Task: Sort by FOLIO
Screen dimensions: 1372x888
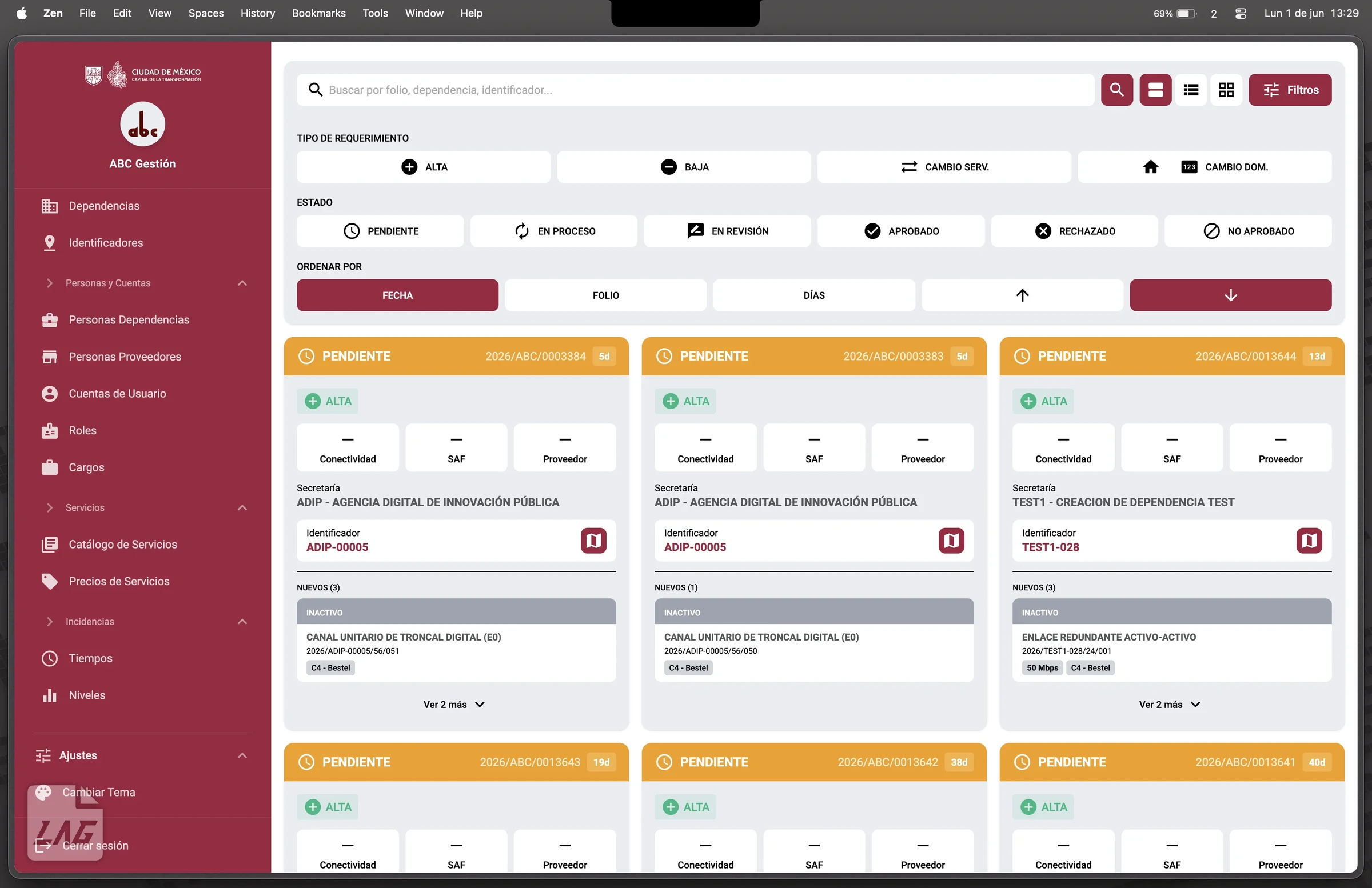Action: pos(606,295)
